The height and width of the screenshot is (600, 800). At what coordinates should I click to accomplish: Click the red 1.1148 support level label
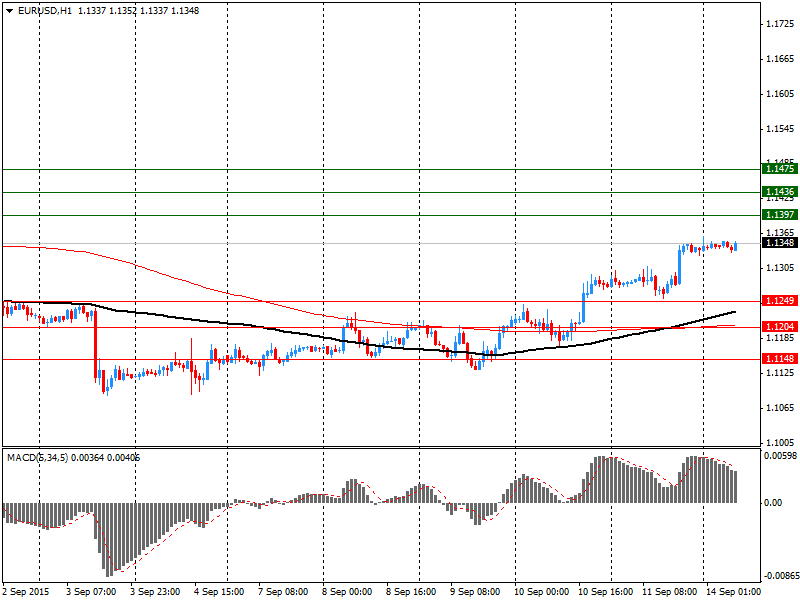pos(780,359)
